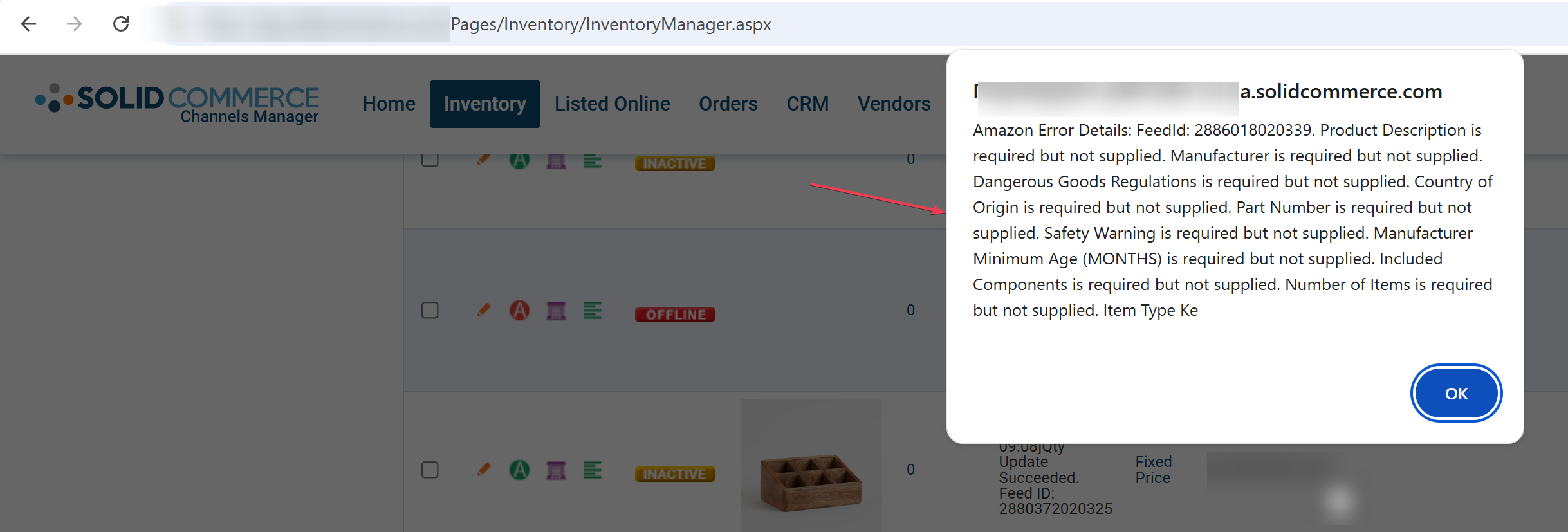Tick the checkbox in the OFFLINE row
Screen dimensions: 1568x532
(x=430, y=311)
